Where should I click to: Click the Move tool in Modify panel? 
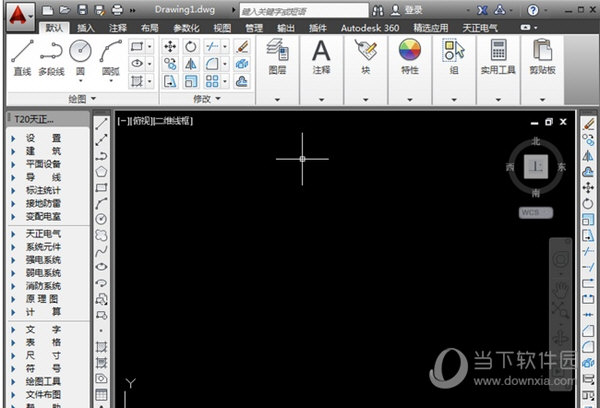tap(170, 47)
